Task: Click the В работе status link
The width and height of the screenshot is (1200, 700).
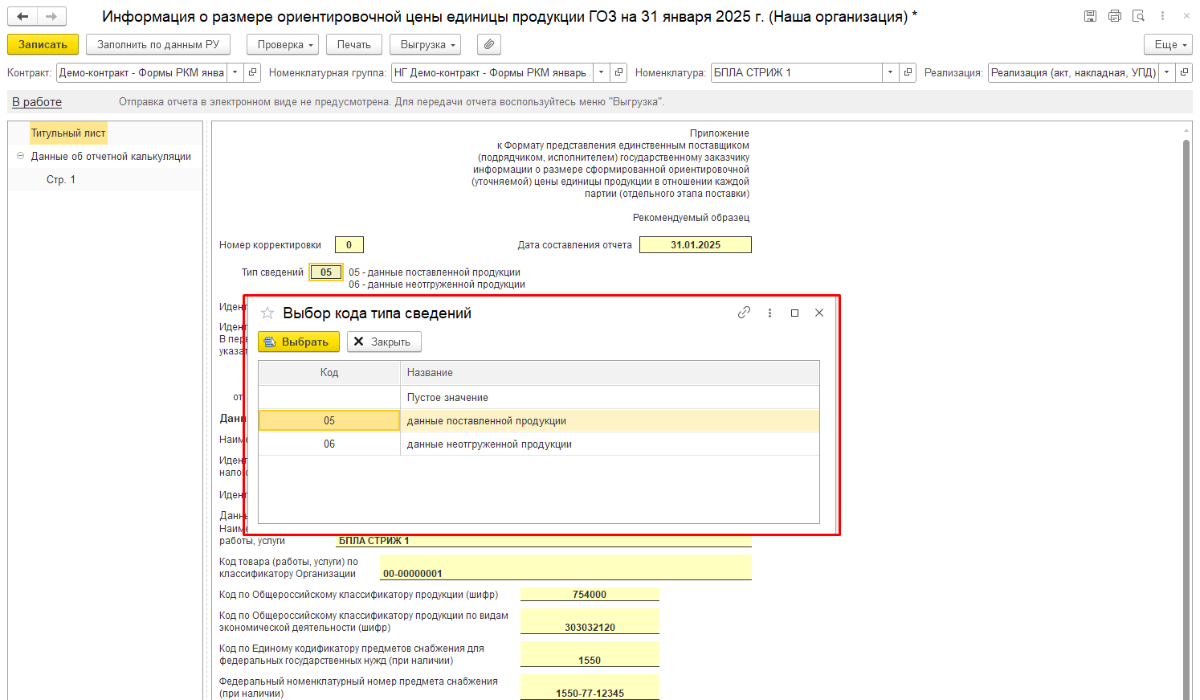Action: (36, 102)
